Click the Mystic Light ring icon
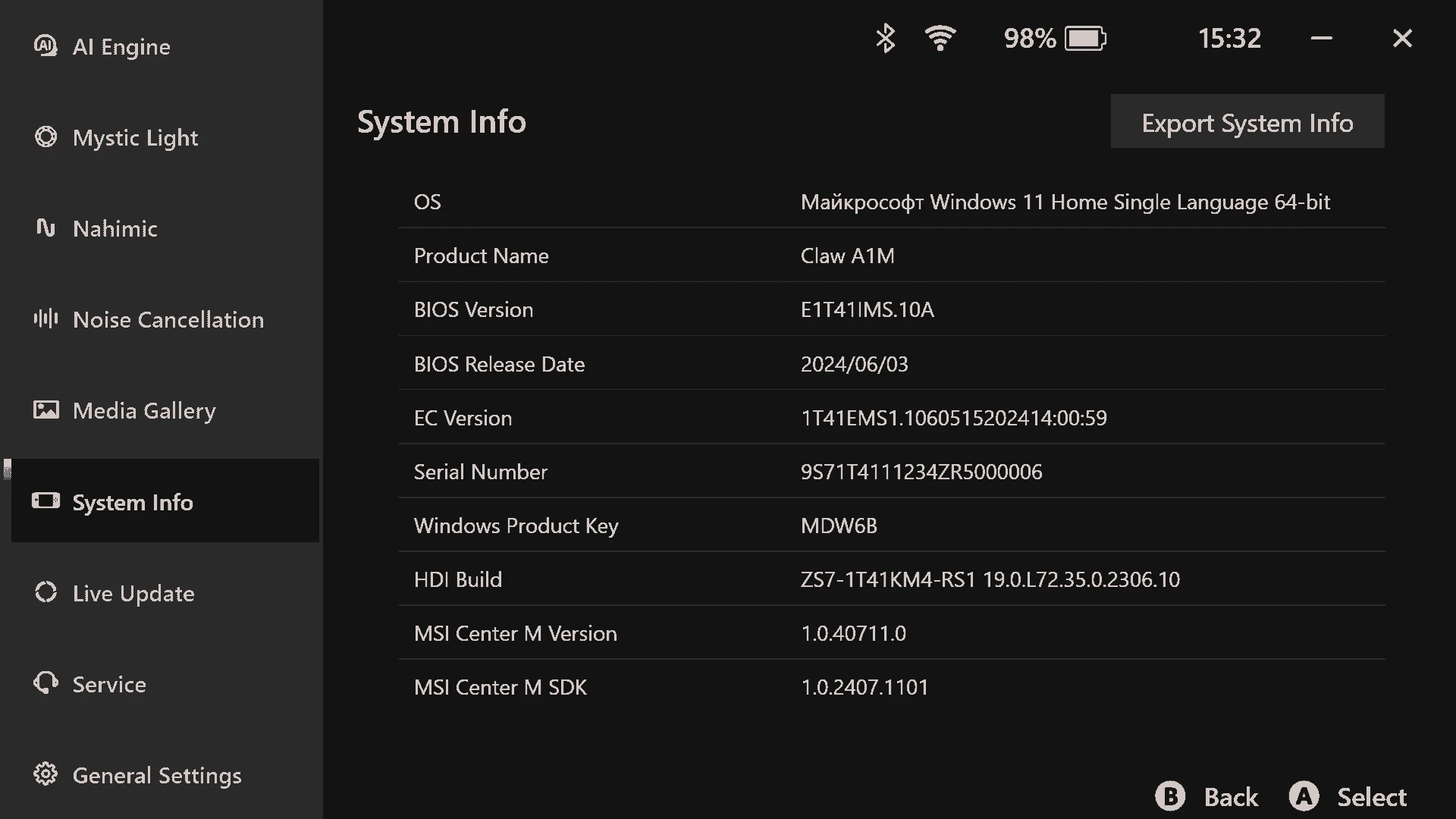 tap(45, 136)
